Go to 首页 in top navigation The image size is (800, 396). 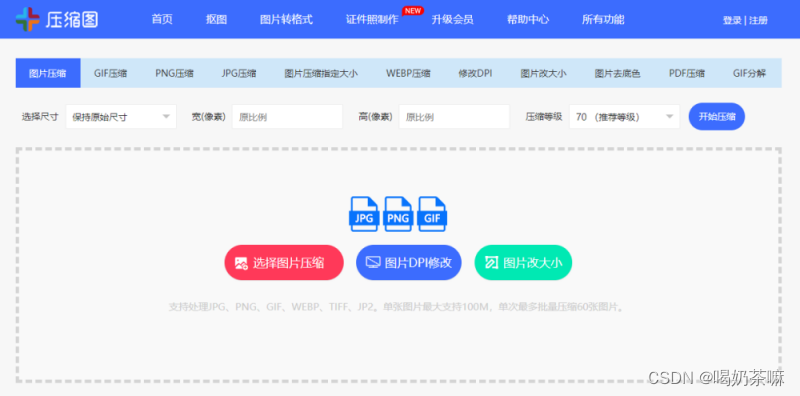tap(162, 20)
